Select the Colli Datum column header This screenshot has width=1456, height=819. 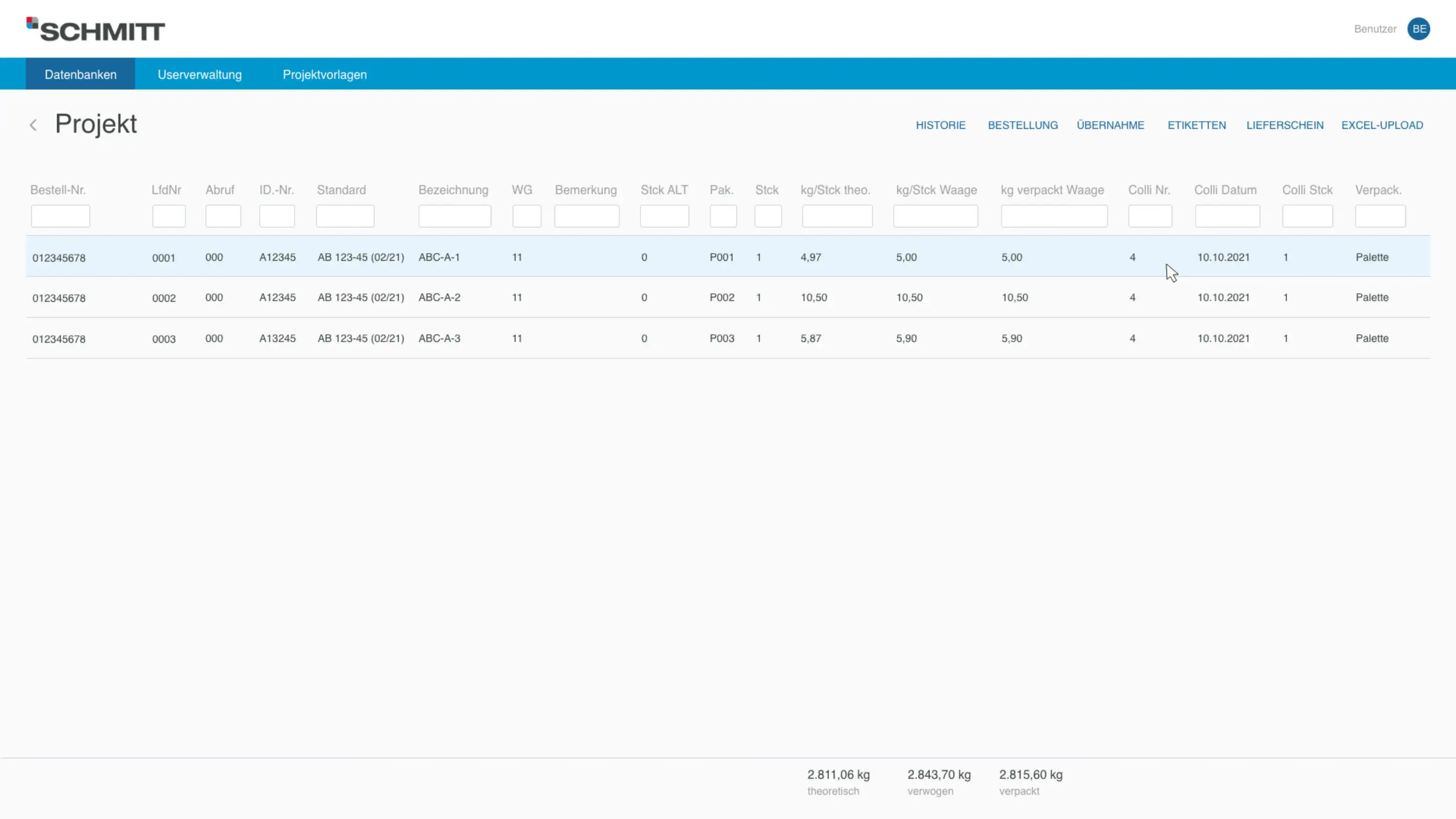pos(1225,190)
